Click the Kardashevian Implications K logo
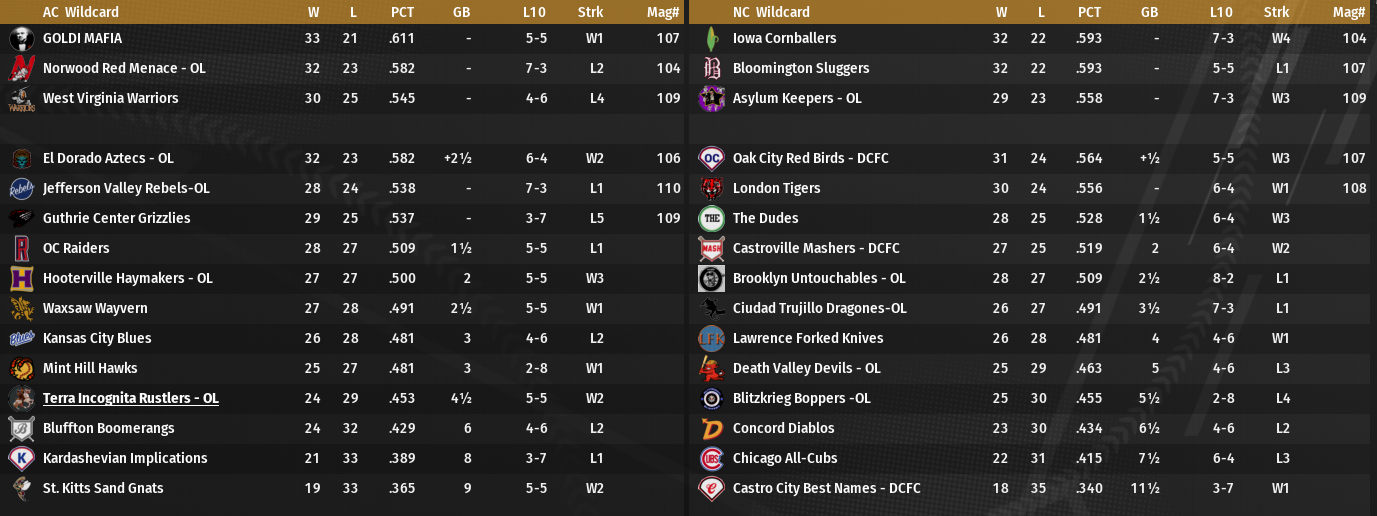1377x516 pixels. 21,458
